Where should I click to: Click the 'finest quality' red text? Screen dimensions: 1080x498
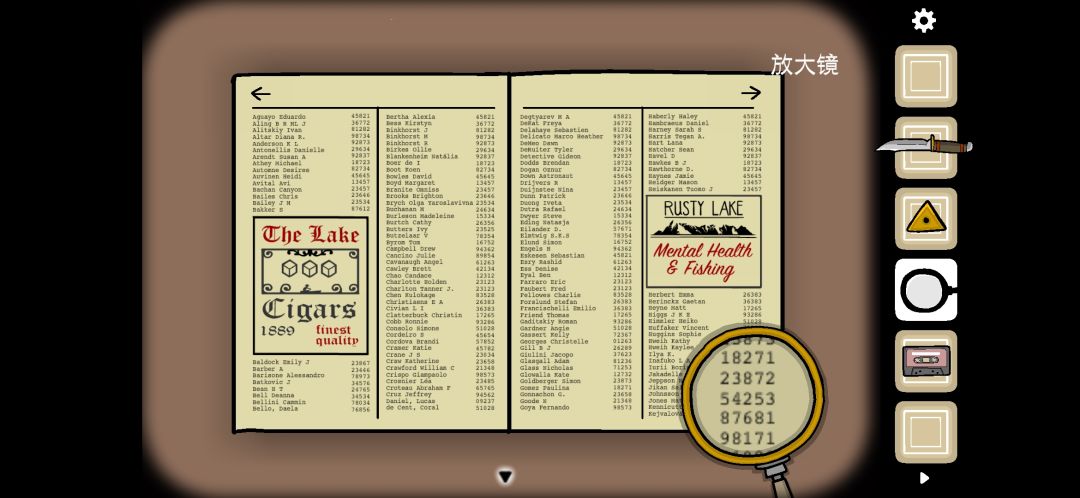[x=337, y=335]
